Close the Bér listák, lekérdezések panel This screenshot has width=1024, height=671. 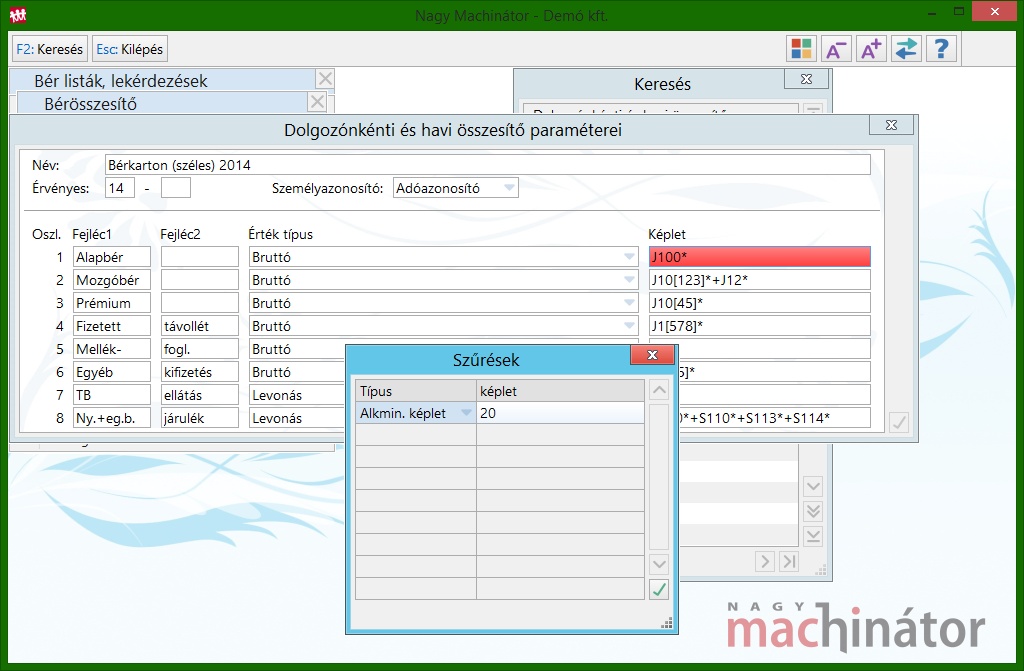click(325, 79)
